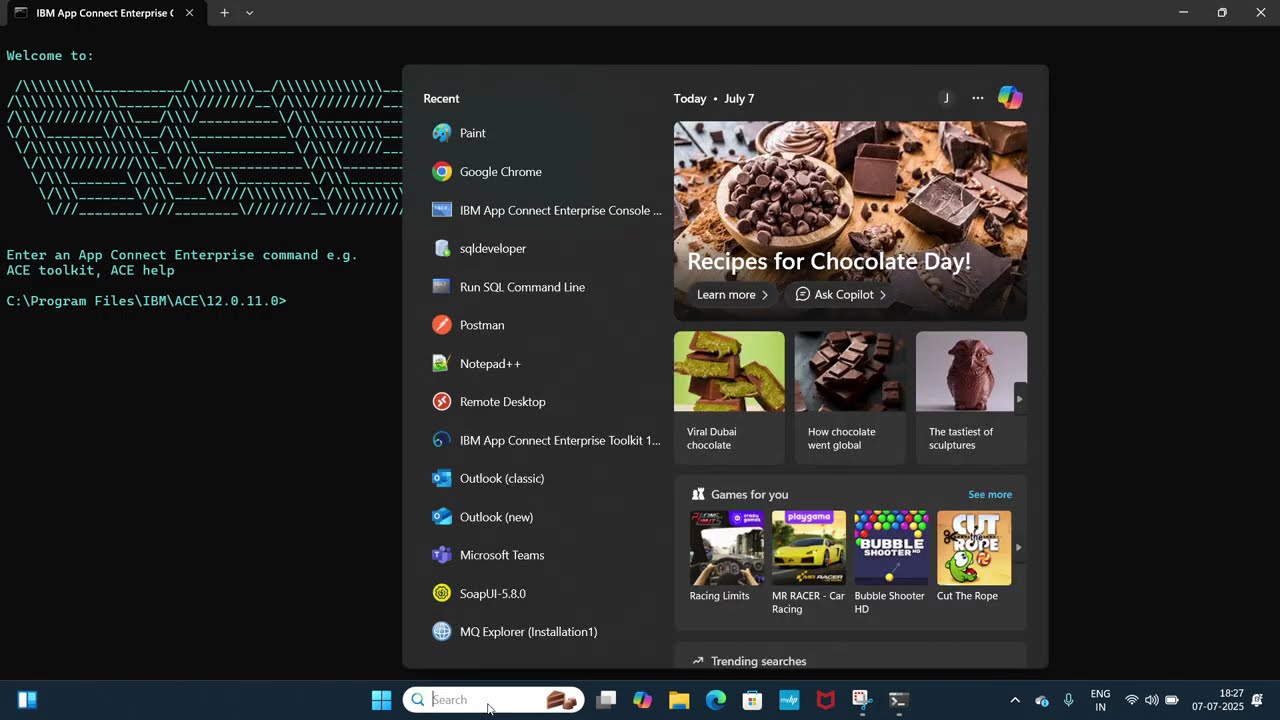Click Ask Copilot on the Chocolate Day banner
1280x720 pixels.
(841, 295)
